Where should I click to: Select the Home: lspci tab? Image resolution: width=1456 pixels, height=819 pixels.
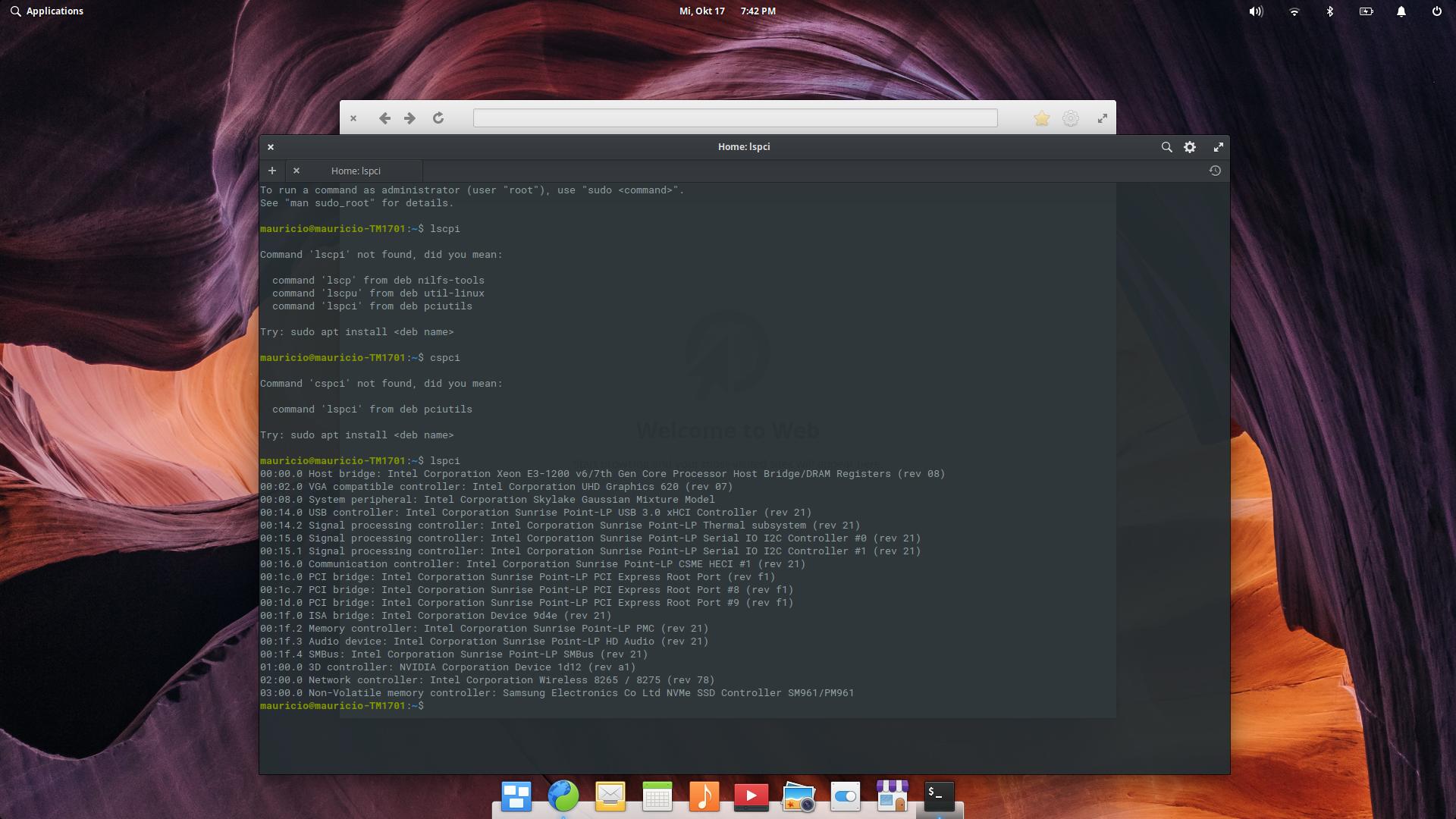tap(355, 171)
